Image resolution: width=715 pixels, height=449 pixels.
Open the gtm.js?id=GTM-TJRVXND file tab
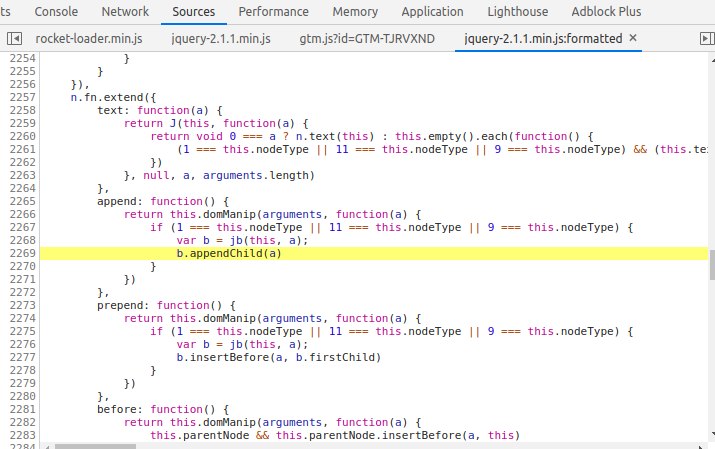coord(367,39)
